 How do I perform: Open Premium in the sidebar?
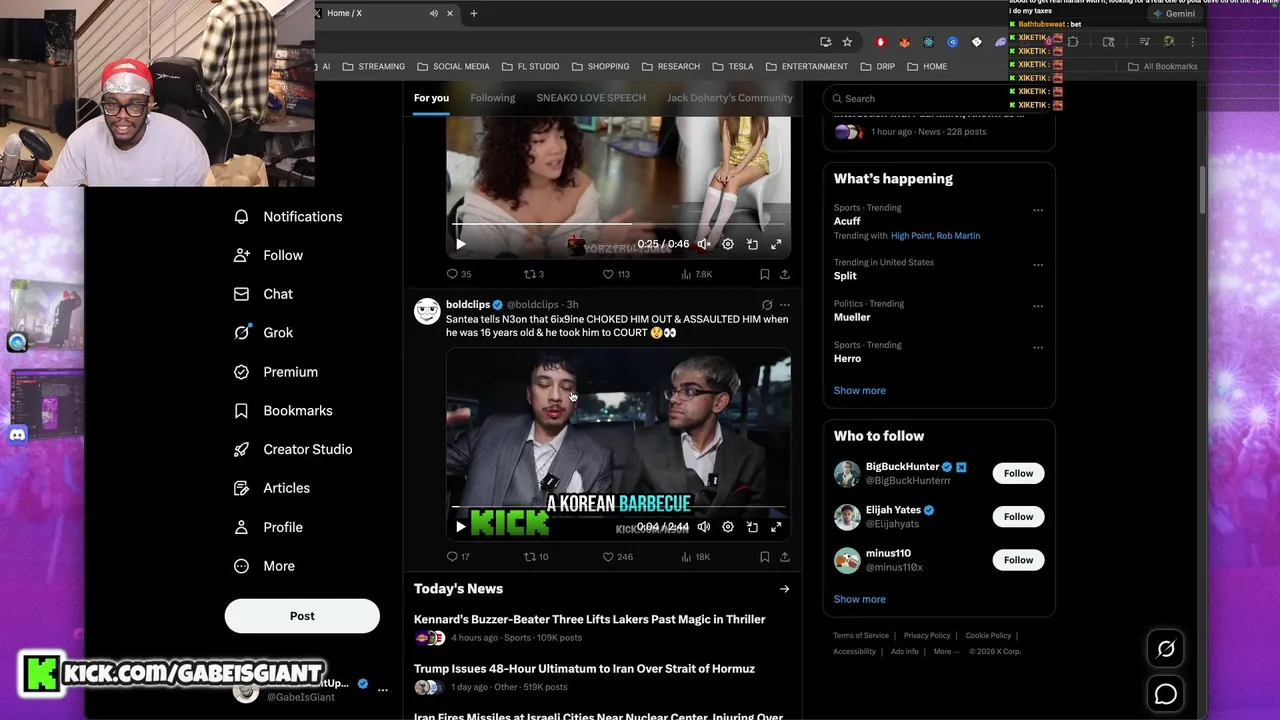coord(275,372)
